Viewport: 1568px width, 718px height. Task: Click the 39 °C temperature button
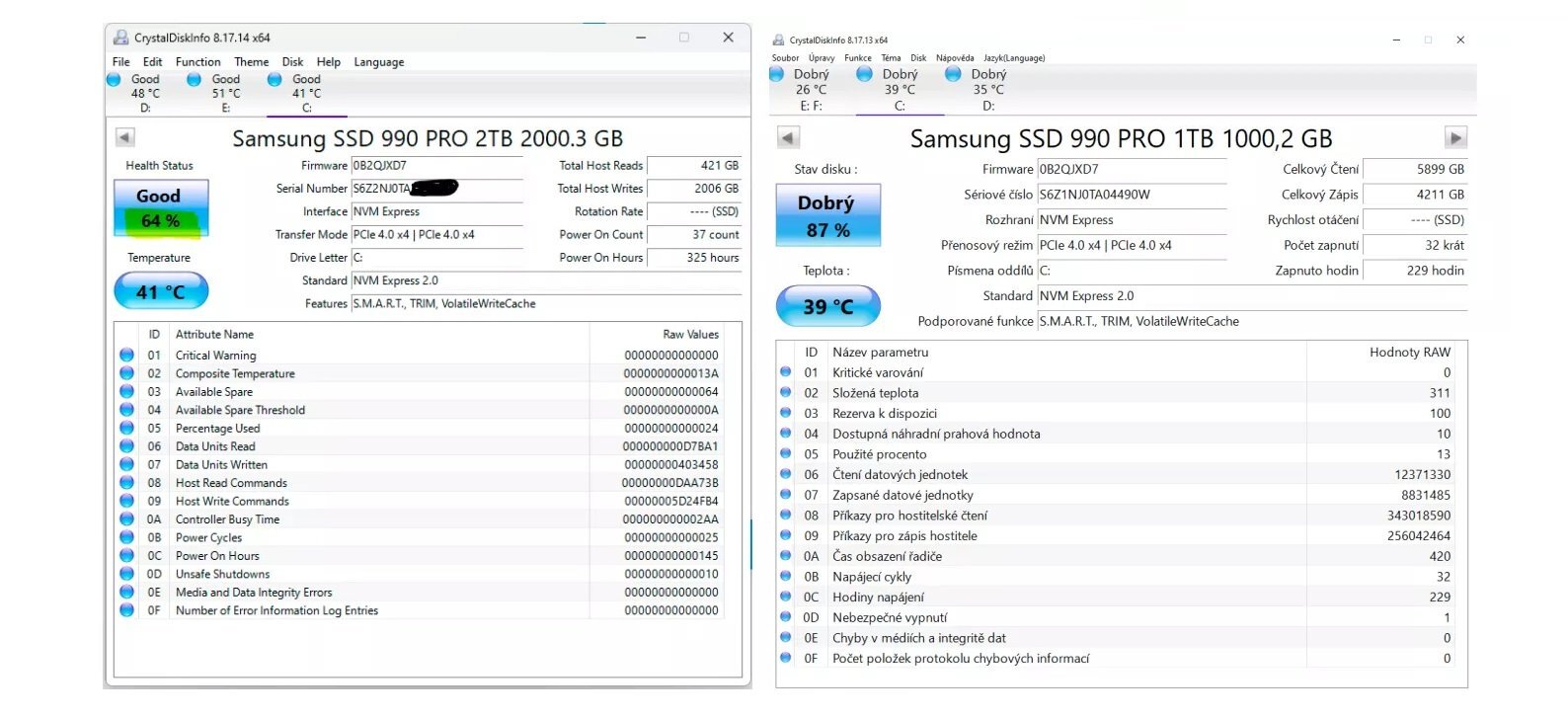click(x=827, y=306)
